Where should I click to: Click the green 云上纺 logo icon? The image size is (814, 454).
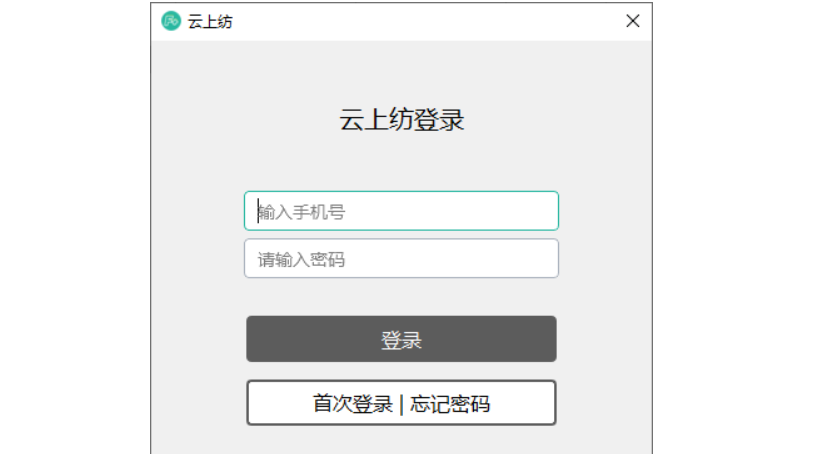171,21
